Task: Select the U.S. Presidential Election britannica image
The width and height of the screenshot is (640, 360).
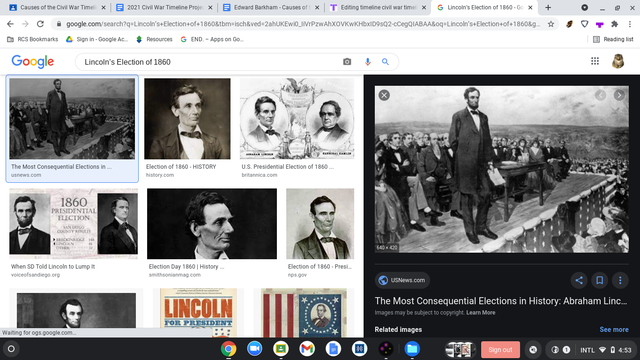Action: (297, 119)
